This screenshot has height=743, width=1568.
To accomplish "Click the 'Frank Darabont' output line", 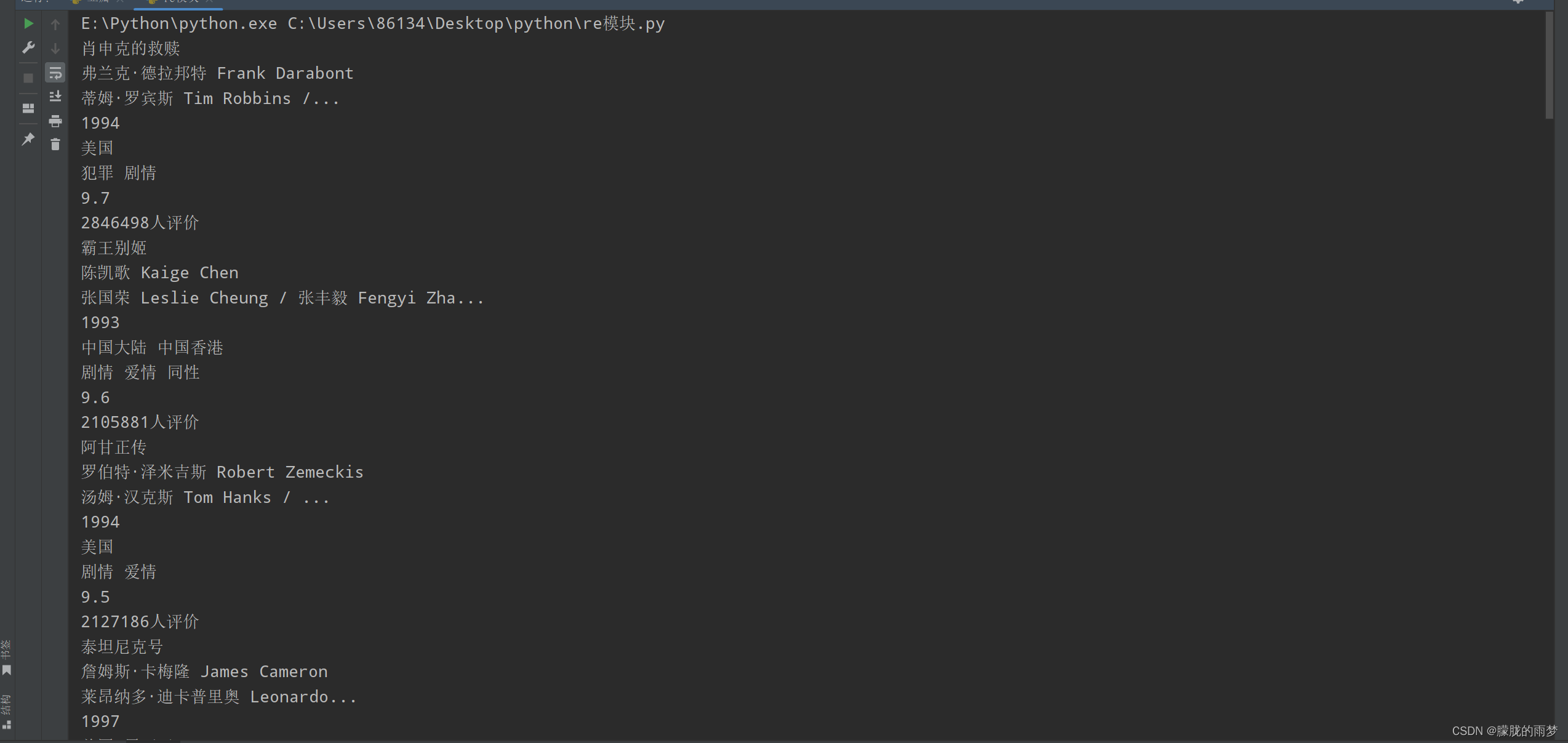I will click(x=217, y=73).
